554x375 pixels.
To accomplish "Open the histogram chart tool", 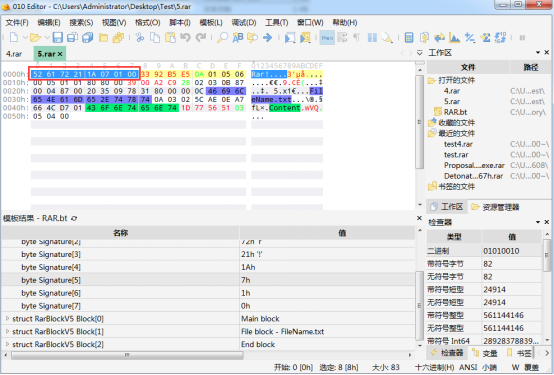I will pos(454,37).
